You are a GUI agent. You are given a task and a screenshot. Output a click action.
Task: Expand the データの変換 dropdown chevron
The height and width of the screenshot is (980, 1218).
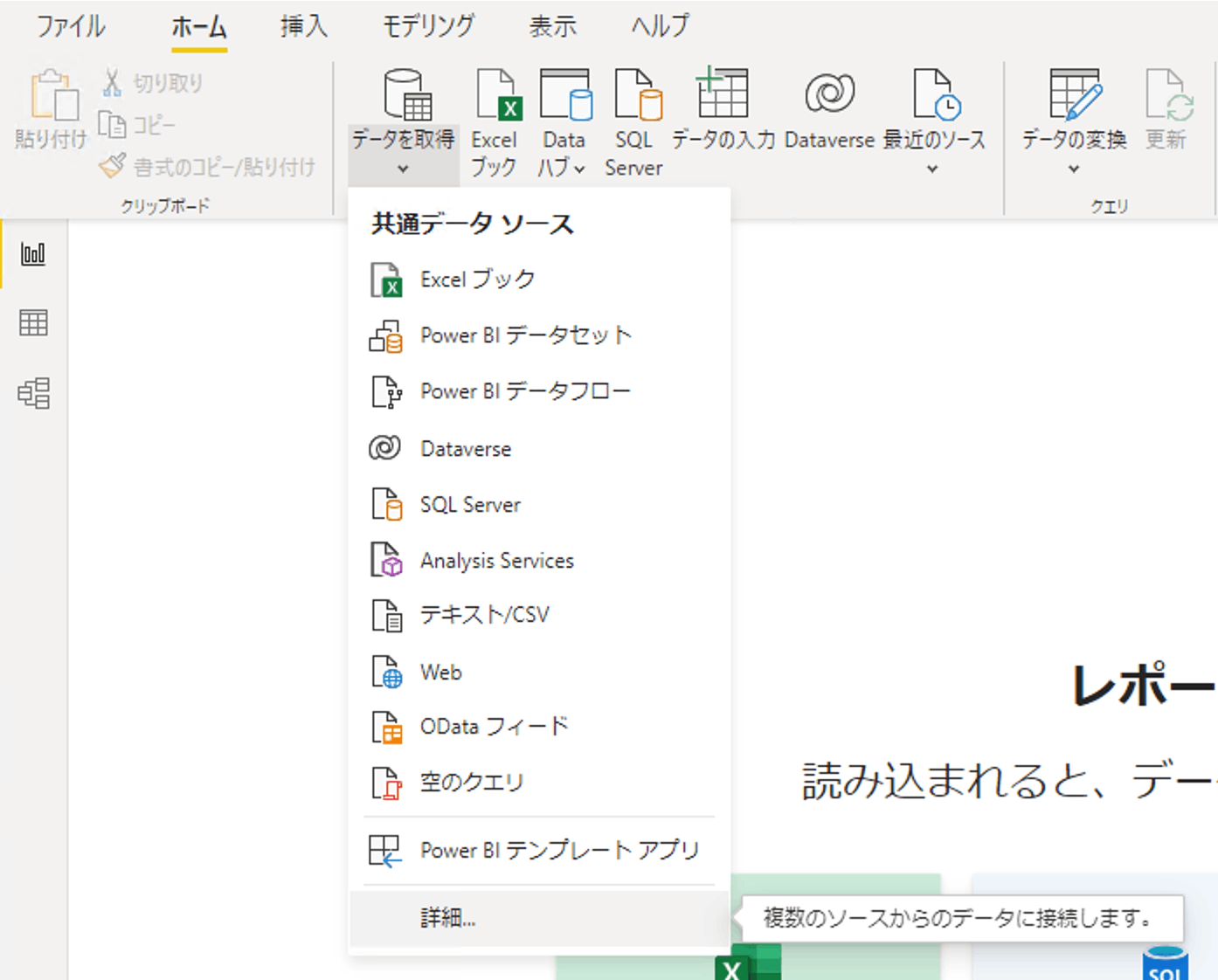pyautogui.click(x=1074, y=169)
